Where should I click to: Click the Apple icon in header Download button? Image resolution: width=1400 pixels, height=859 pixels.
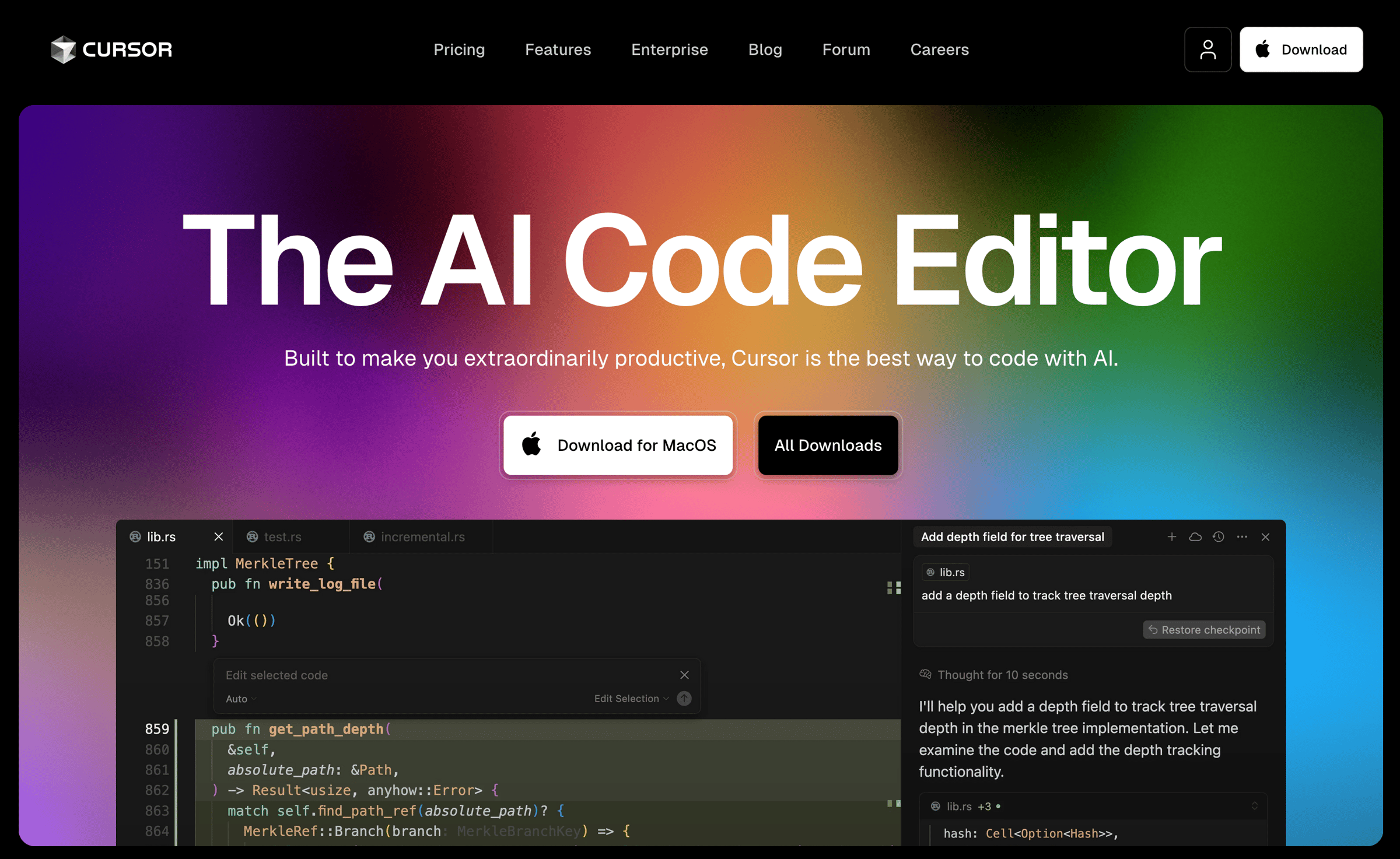click(1263, 50)
